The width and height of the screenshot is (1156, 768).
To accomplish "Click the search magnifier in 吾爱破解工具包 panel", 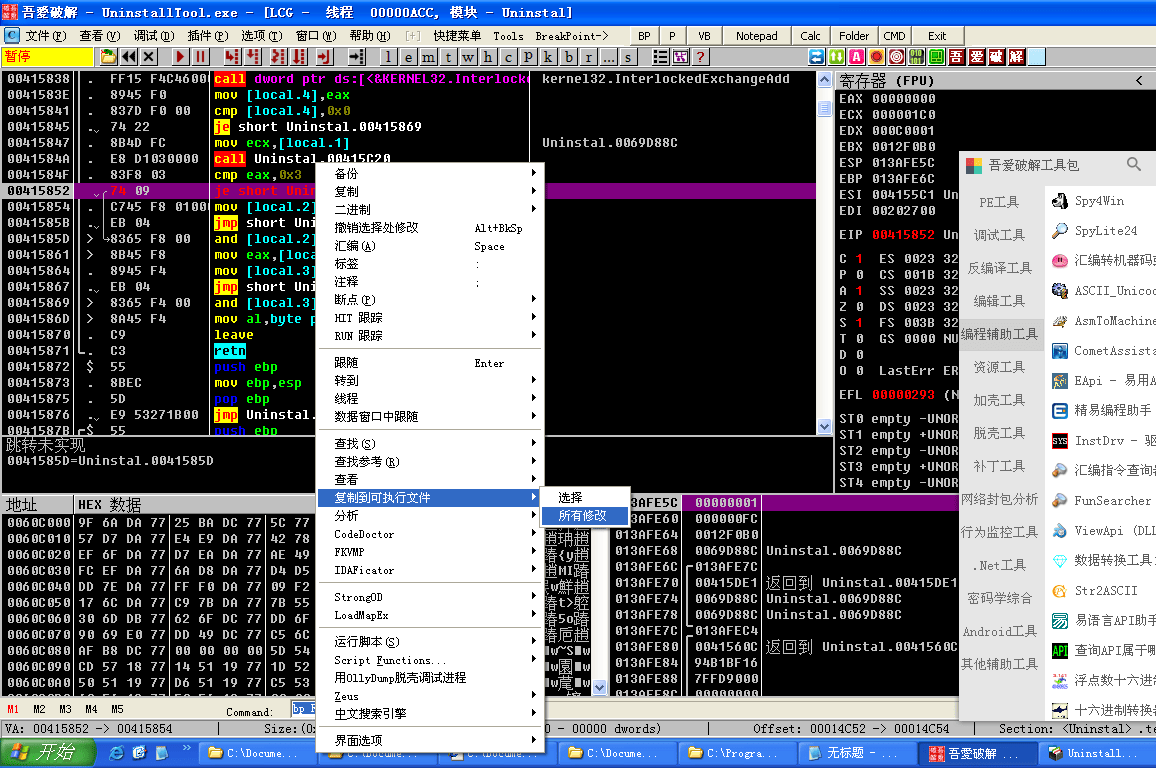I will point(1134,164).
